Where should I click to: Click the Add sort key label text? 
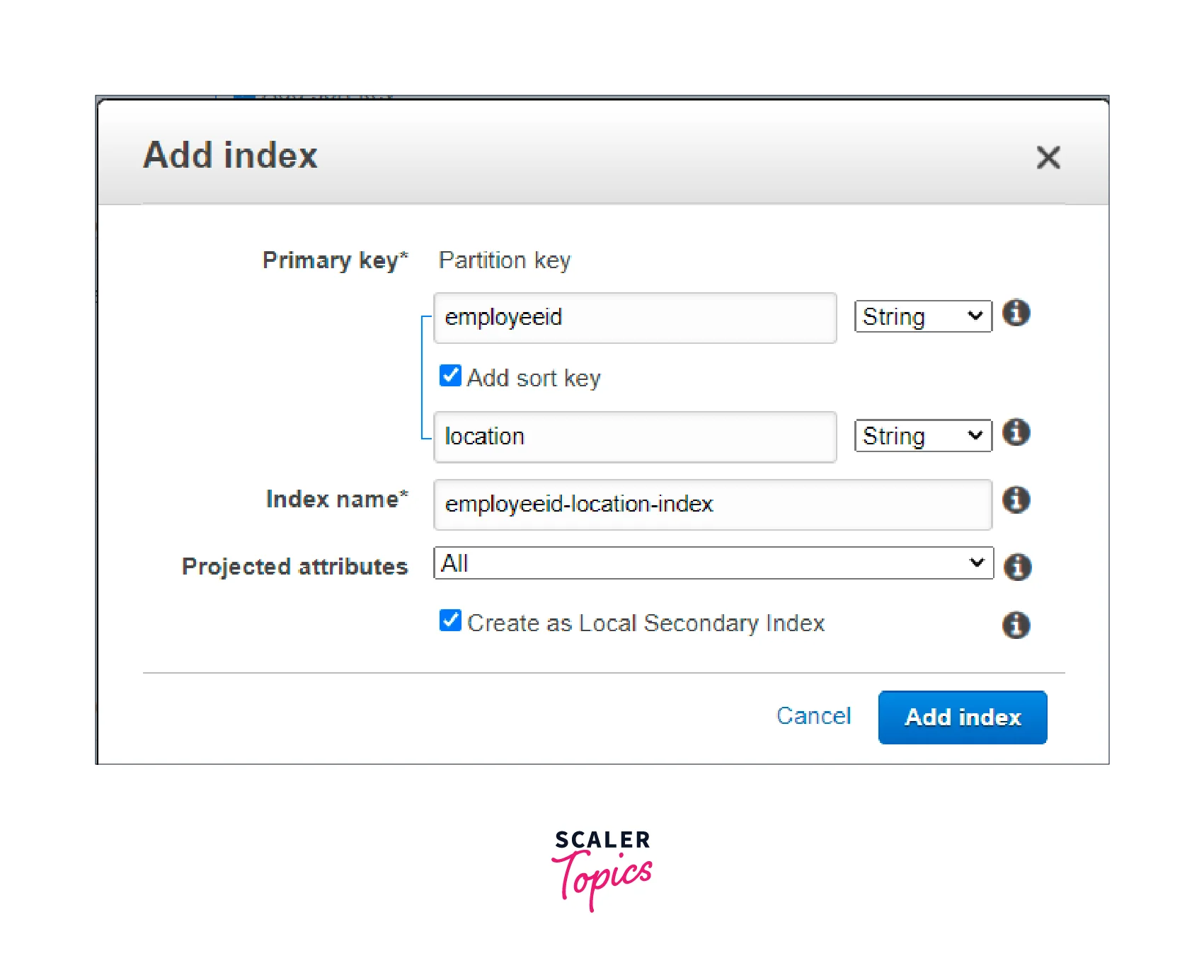(x=534, y=379)
